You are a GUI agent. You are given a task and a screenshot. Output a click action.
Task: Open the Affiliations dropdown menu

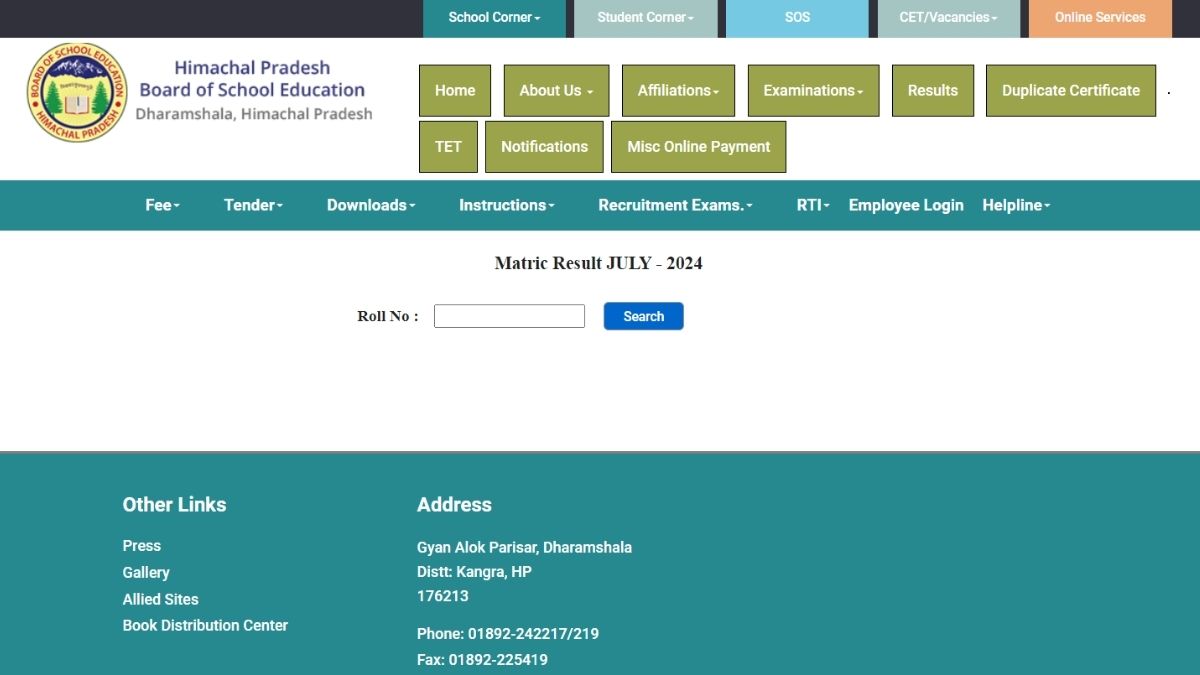pyautogui.click(x=678, y=90)
